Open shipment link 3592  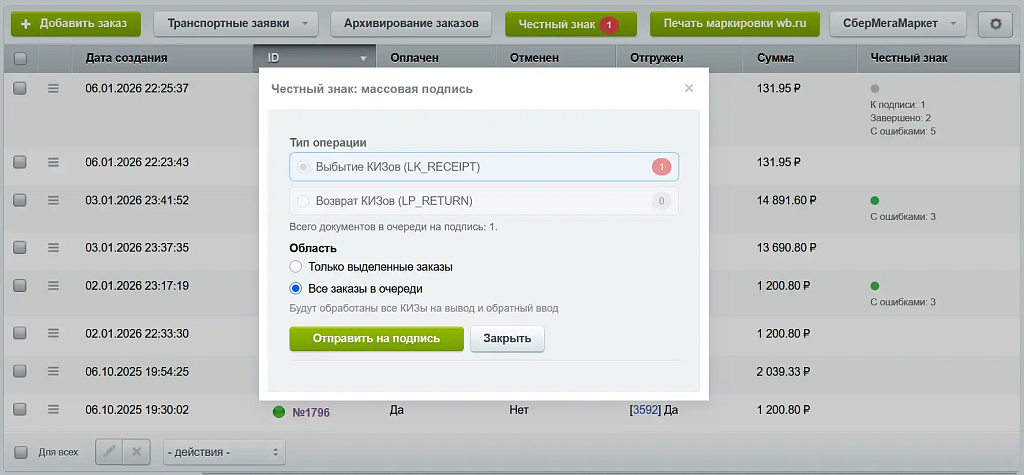point(645,410)
